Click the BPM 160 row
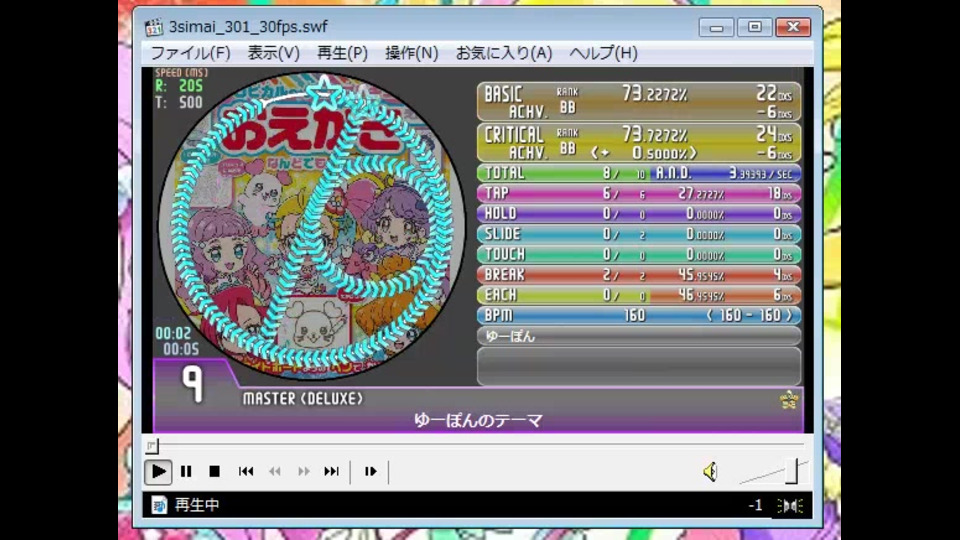 click(639, 315)
